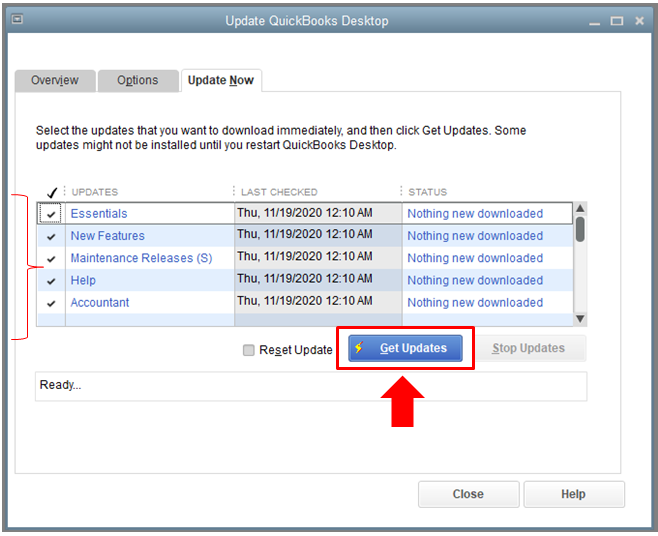Close window using title bar X
Viewport: 658px width, 536px height.
coord(639,21)
